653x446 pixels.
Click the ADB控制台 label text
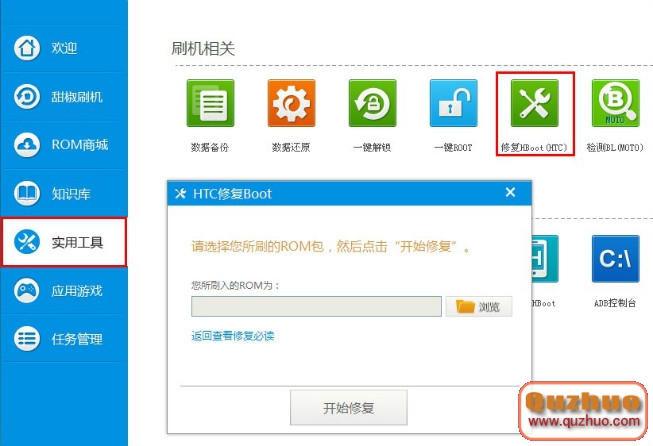tap(615, 303)
